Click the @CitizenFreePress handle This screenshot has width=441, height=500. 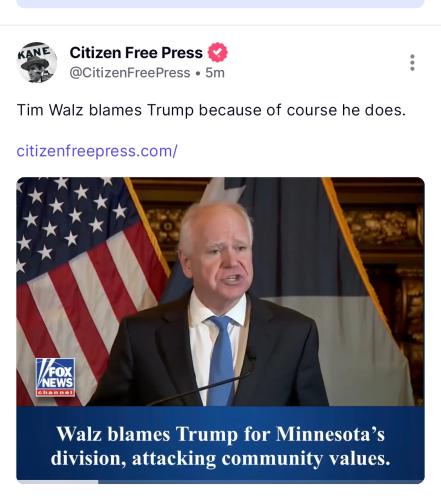click(x=130, y=73)
